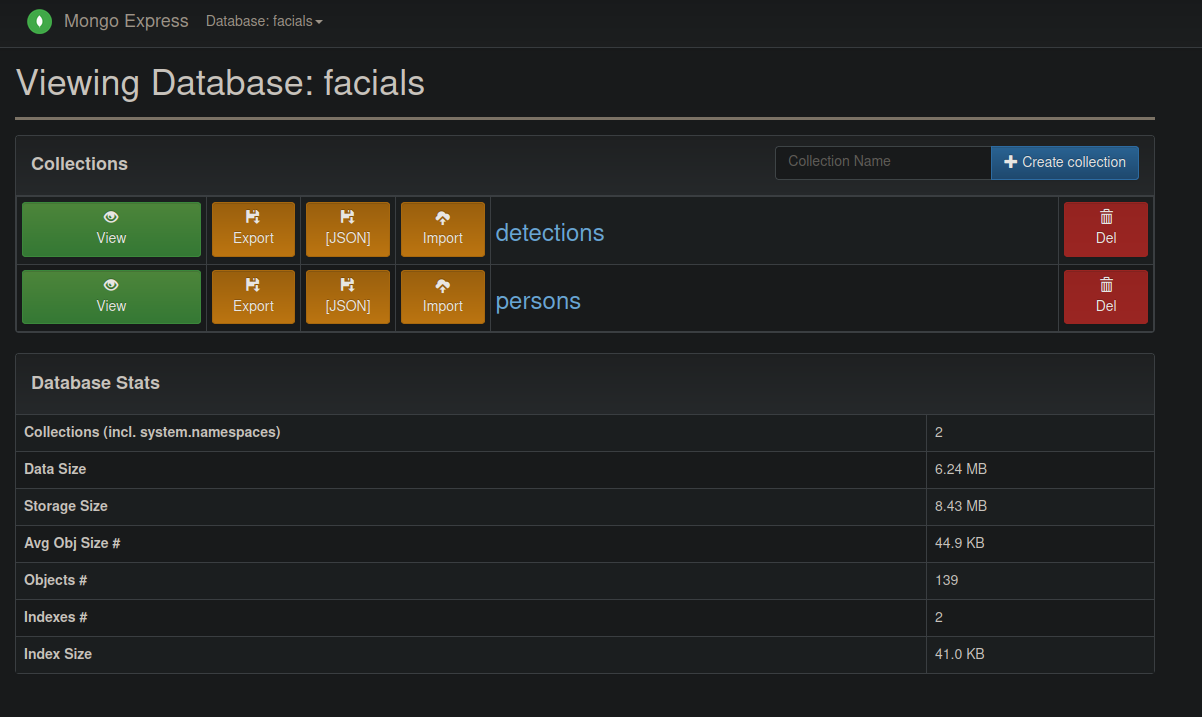
Task: Click the Create collection button
Action: click(x=1065, y=162)
